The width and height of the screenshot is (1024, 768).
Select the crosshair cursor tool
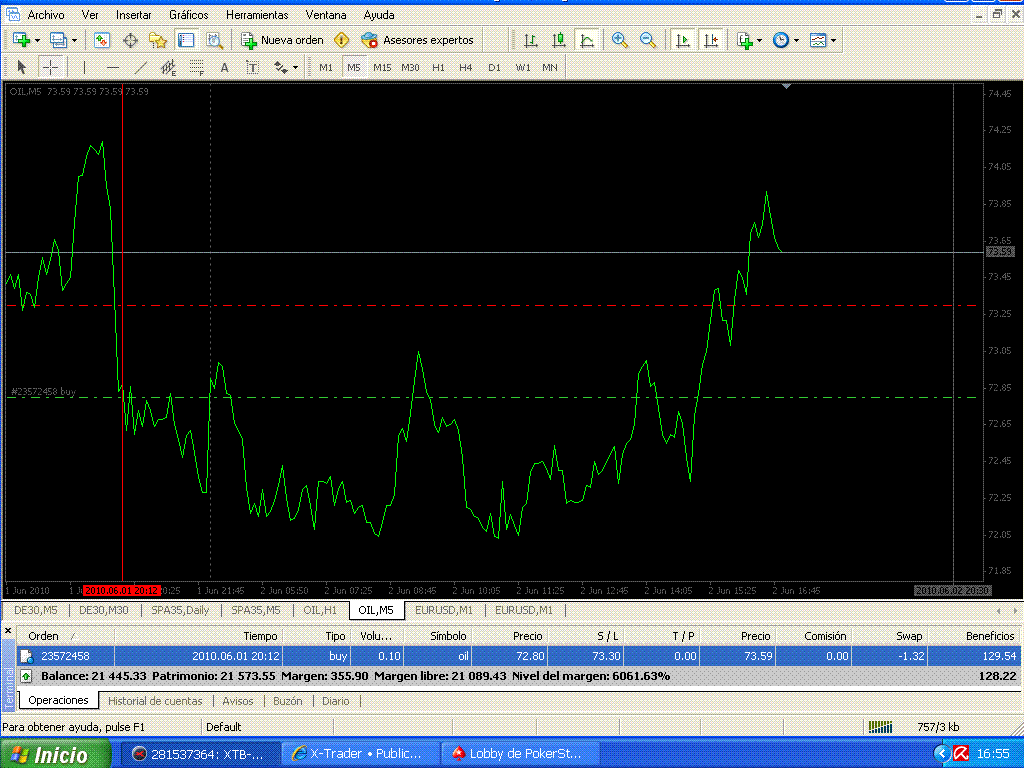tap(50, 67)
